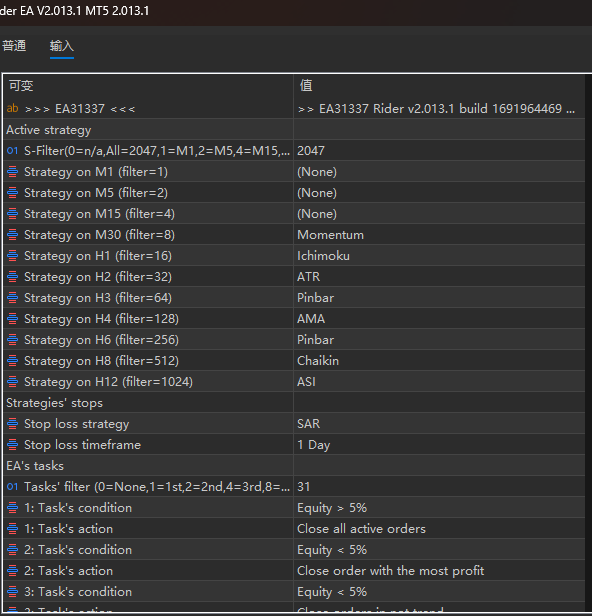Click the enum icon beside Strategy on M1
Screen dimensions: 592x616
coord(13,172)
